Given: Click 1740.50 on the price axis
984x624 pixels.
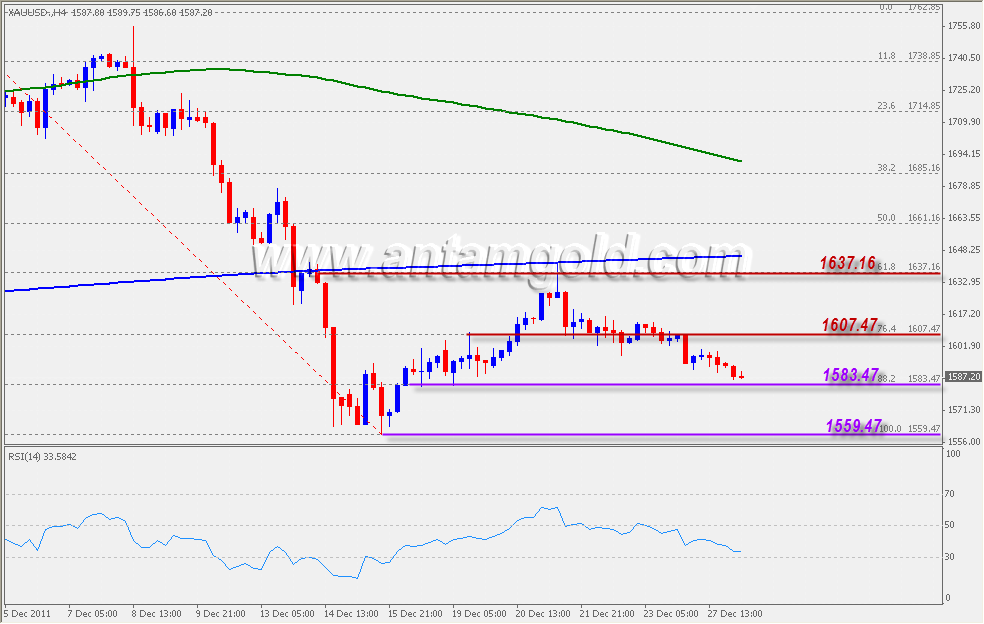Looking at the screenshot, I should pos(965,58).
